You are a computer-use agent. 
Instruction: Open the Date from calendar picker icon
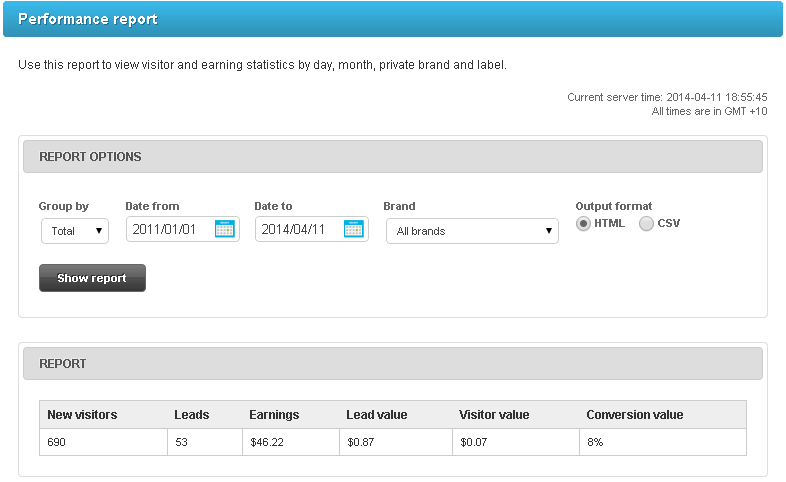pyautogui.click(x=225, y=228)
